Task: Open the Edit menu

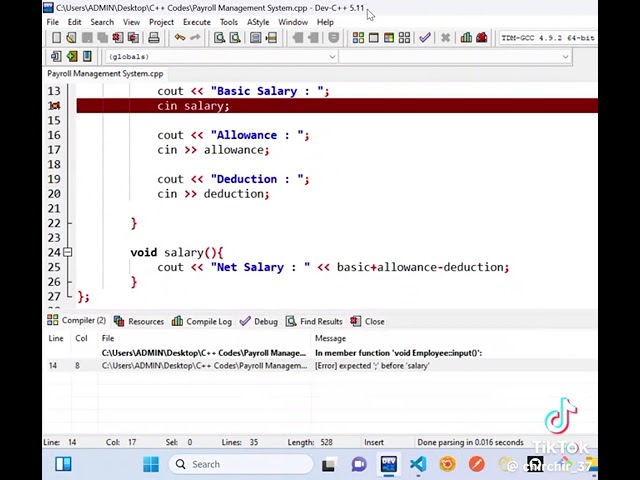Action: (x=74, y=22)
